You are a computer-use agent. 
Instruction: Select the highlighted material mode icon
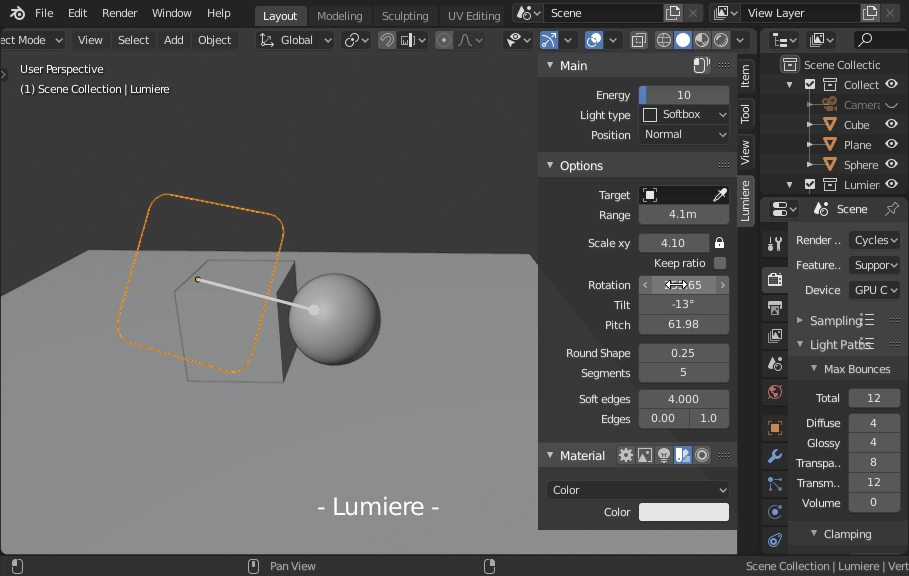pyautogui.click(x=683, y=455)
